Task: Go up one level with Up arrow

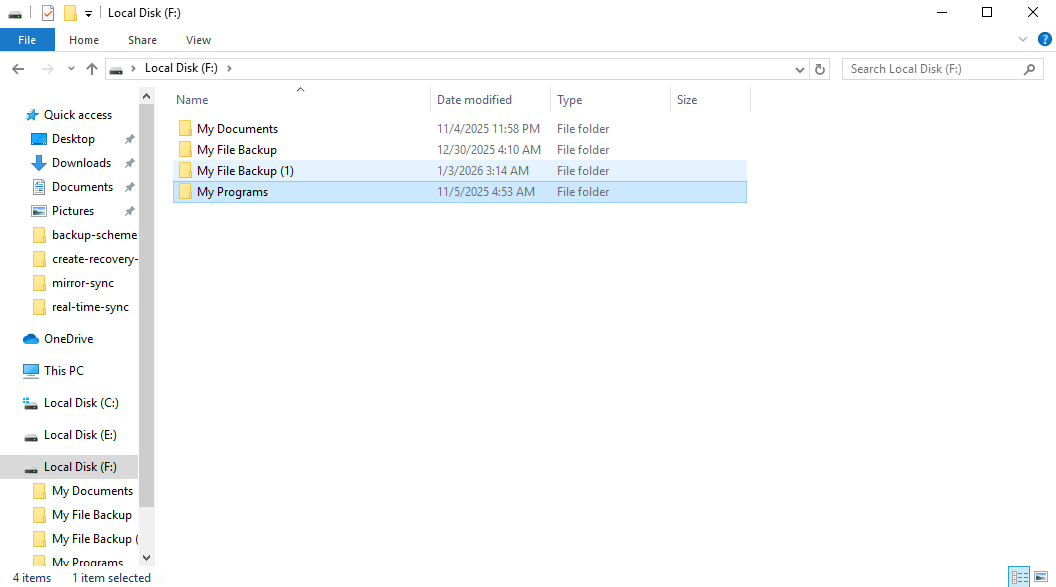Action: pyautogui.click(x=92, y=69)
